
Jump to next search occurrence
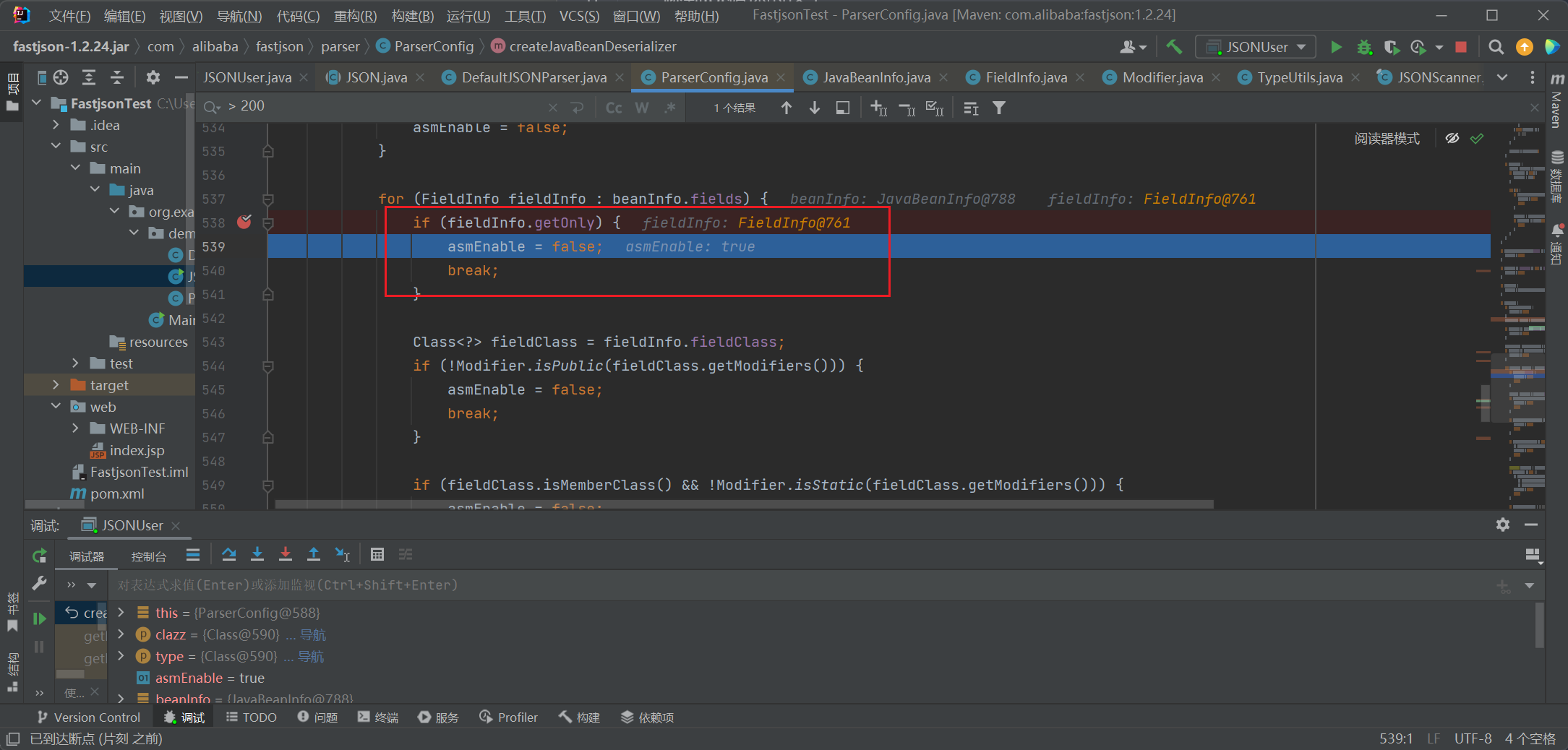click(815, 108)
